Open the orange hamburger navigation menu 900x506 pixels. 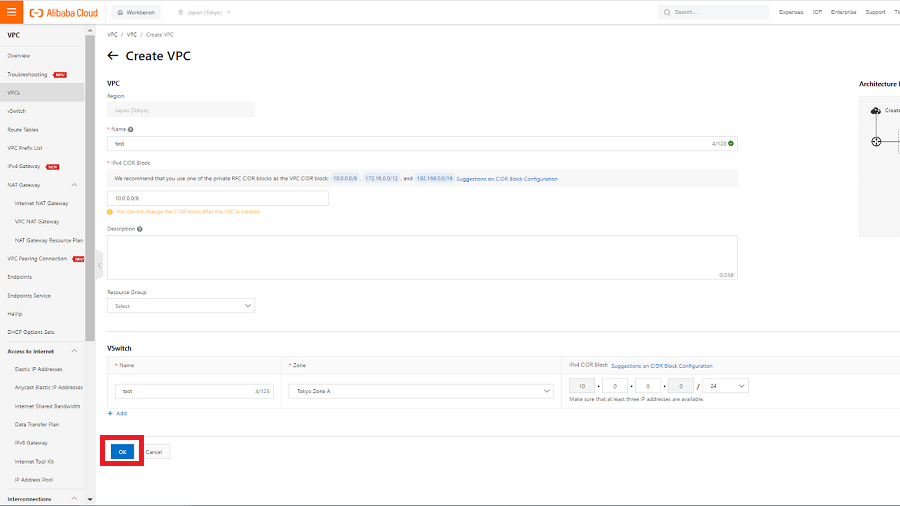[x=12, y=12]
